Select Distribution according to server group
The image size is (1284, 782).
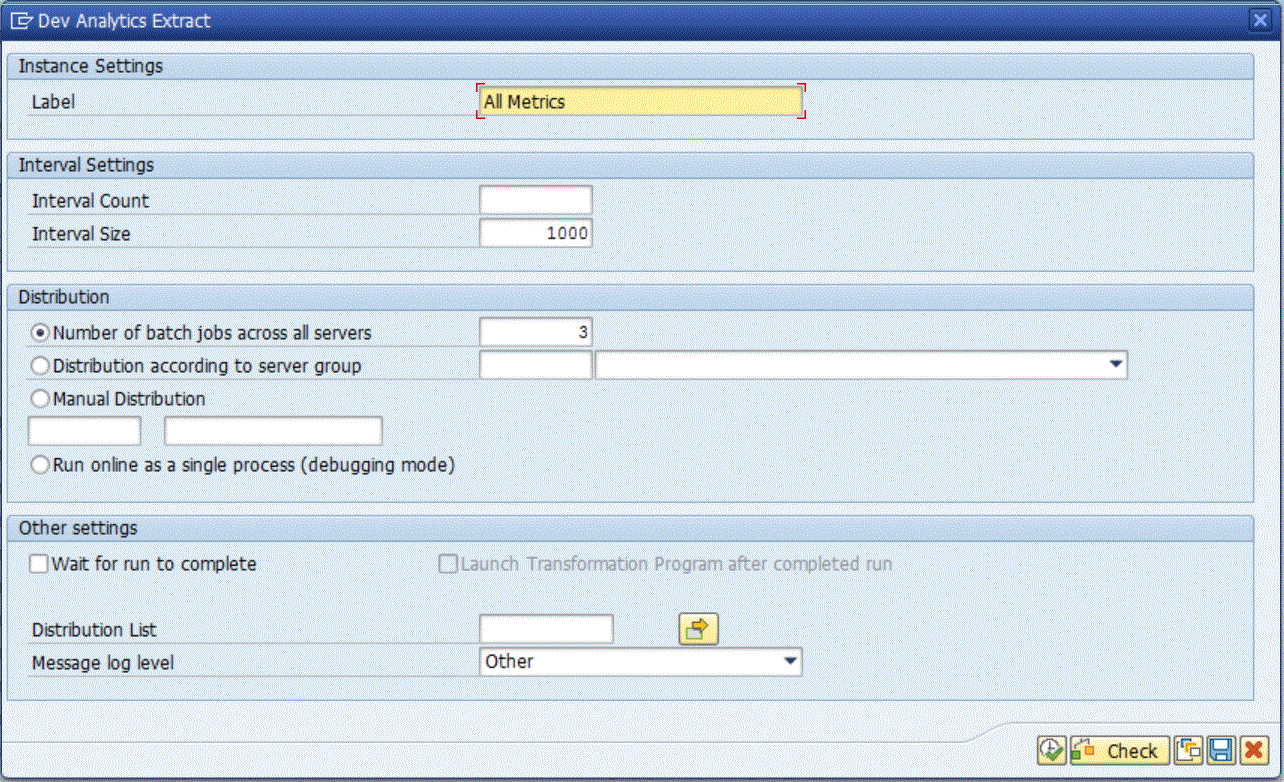coord(41,366)
